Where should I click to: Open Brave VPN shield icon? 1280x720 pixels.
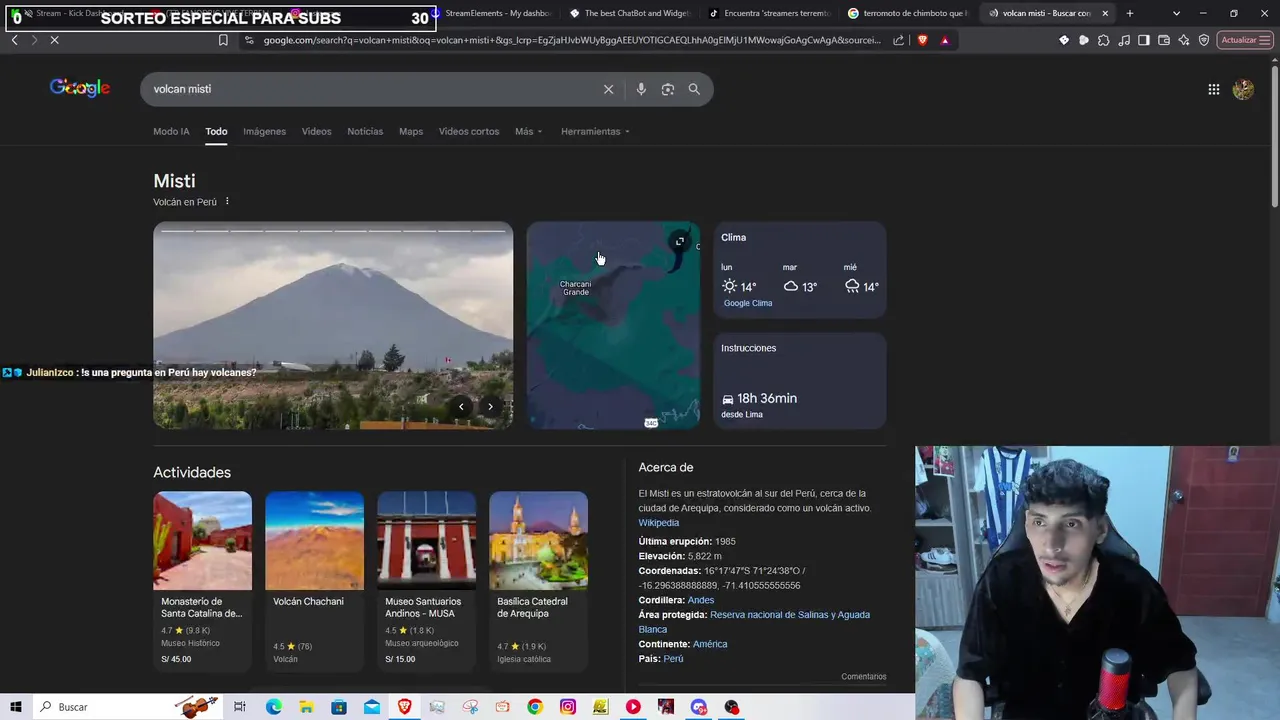pyautogui.click(x=1204, y=40)
